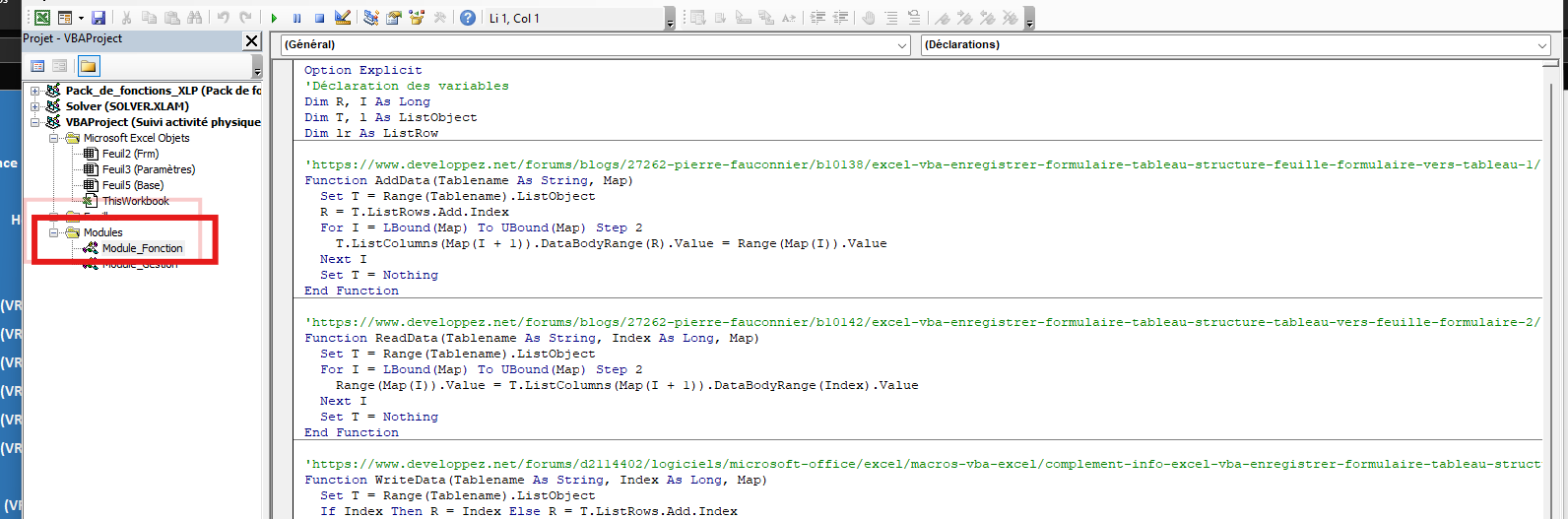Stop execution with the Reset button

pos(319,18)
